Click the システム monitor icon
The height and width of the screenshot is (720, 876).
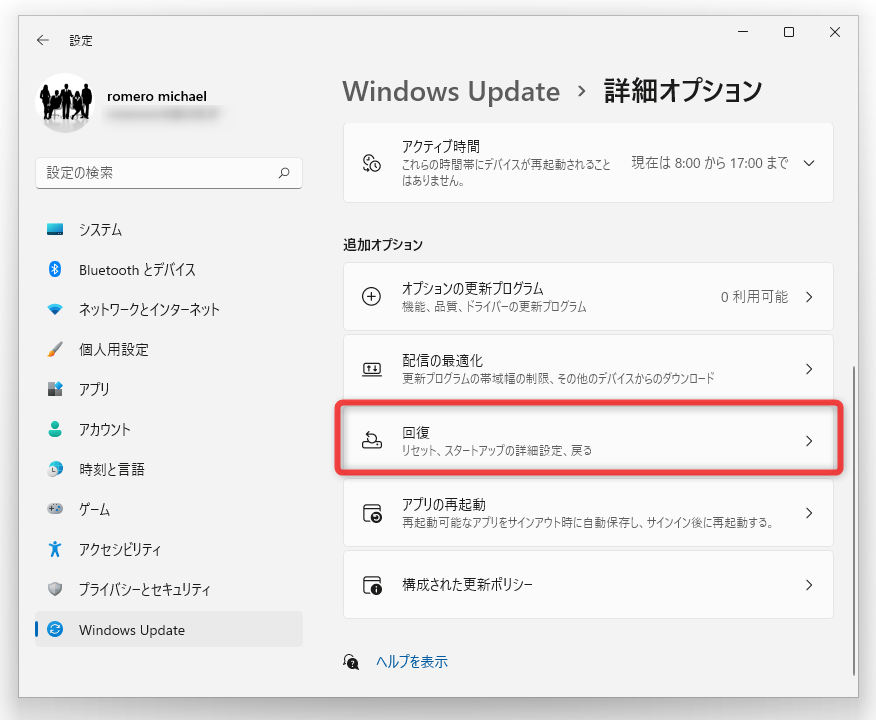point(55,230)
